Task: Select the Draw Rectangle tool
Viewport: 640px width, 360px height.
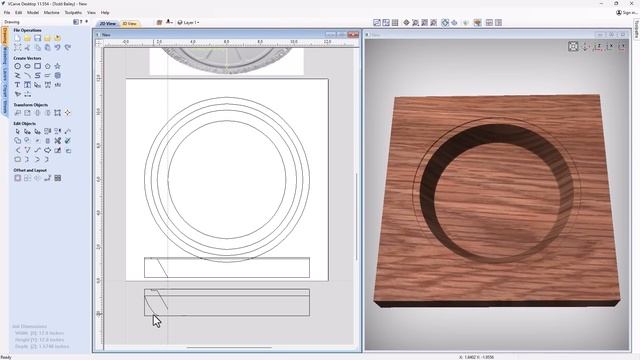Action: [x=38, y=66]
